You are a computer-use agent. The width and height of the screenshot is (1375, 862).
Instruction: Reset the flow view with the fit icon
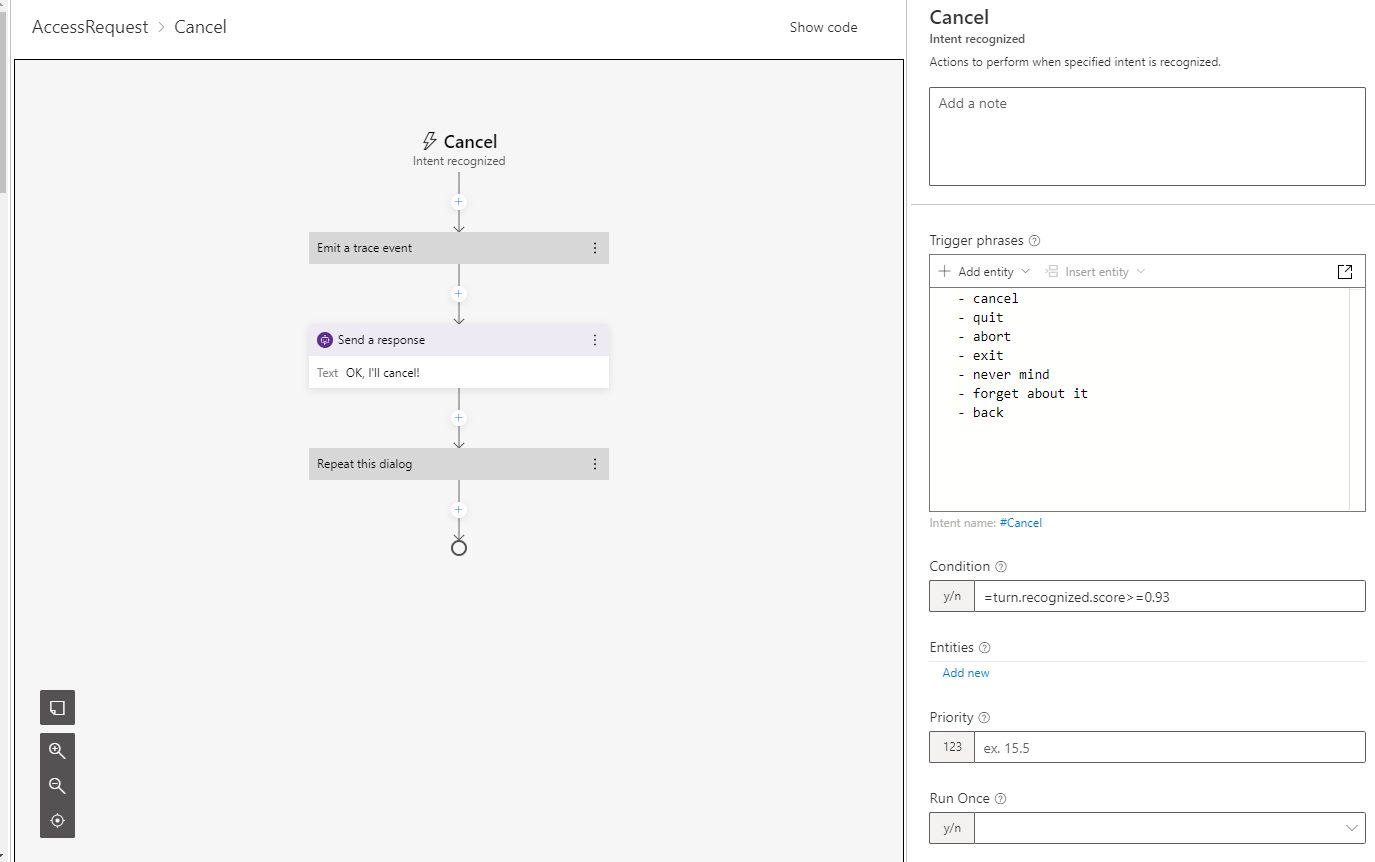tap(57, 820)
